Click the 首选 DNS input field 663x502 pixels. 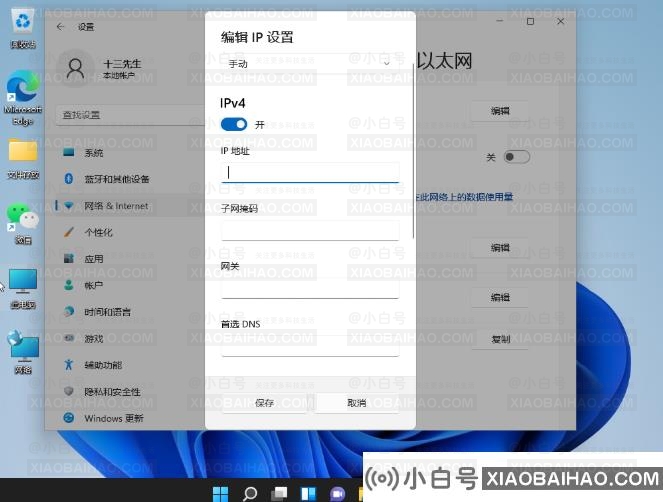[x=310, y=346]
